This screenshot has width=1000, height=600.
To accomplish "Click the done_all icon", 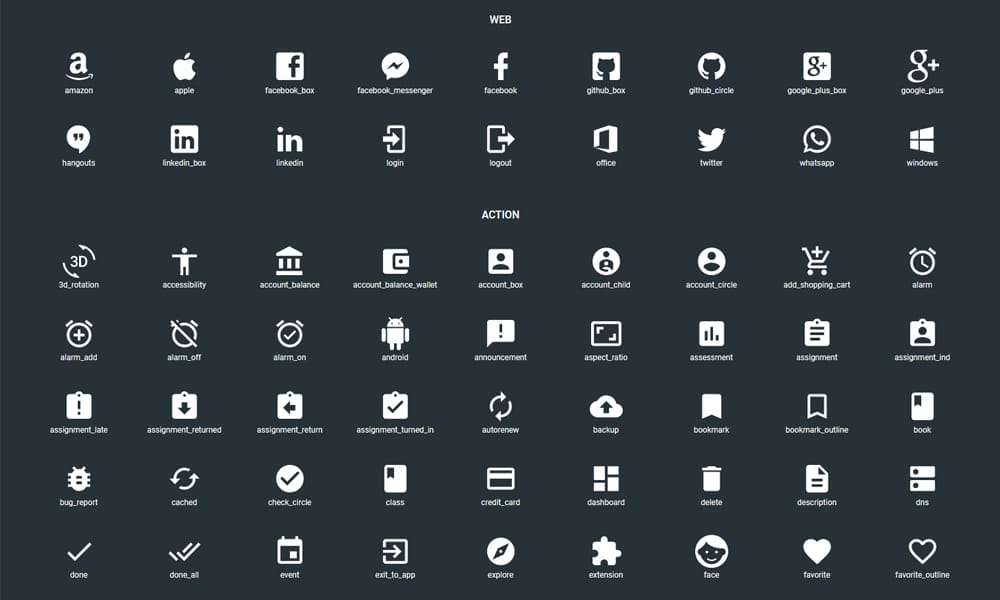I will [x=184, y=552].
